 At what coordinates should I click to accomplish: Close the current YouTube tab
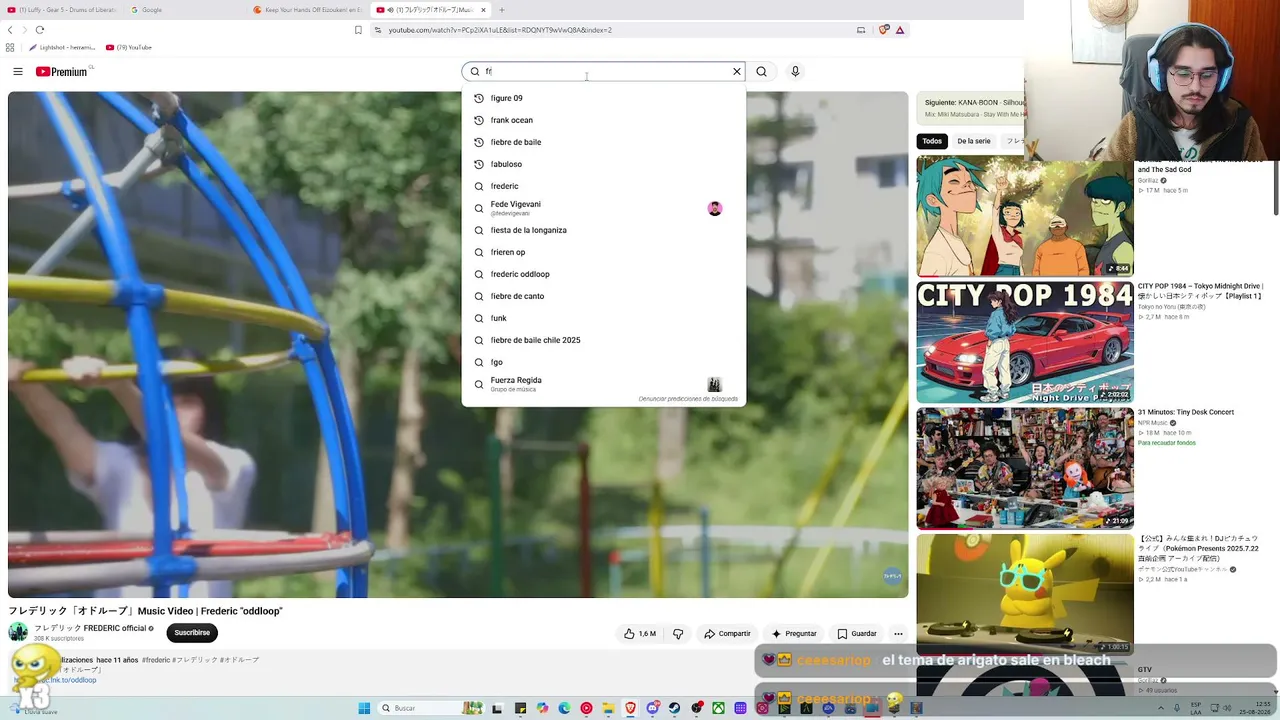click(483, 10)
